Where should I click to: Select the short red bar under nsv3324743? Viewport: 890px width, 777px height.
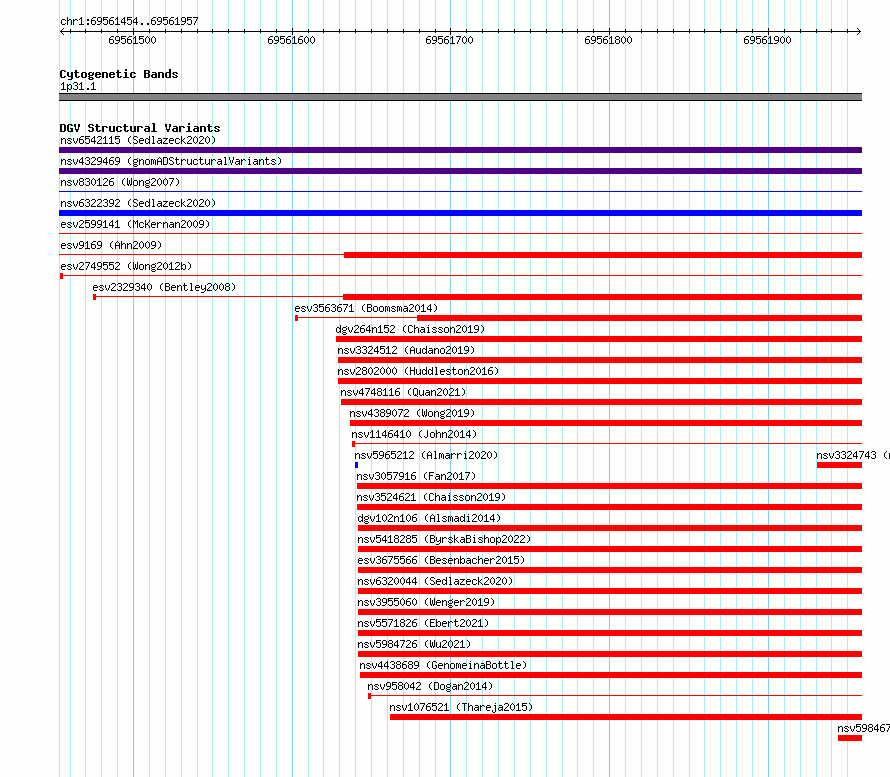point(839,465)
